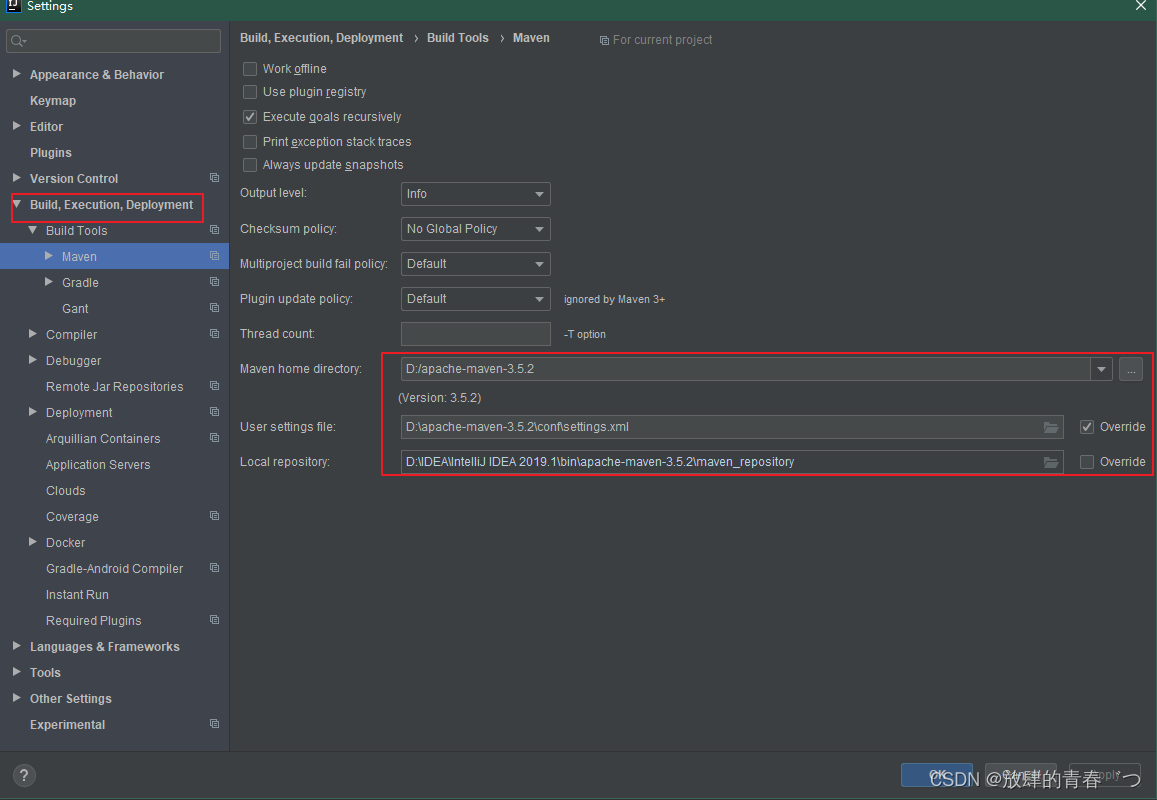1157x800 pixels.
Task: Enable Print exception stack traces checkbox
Action: [250, 142]
